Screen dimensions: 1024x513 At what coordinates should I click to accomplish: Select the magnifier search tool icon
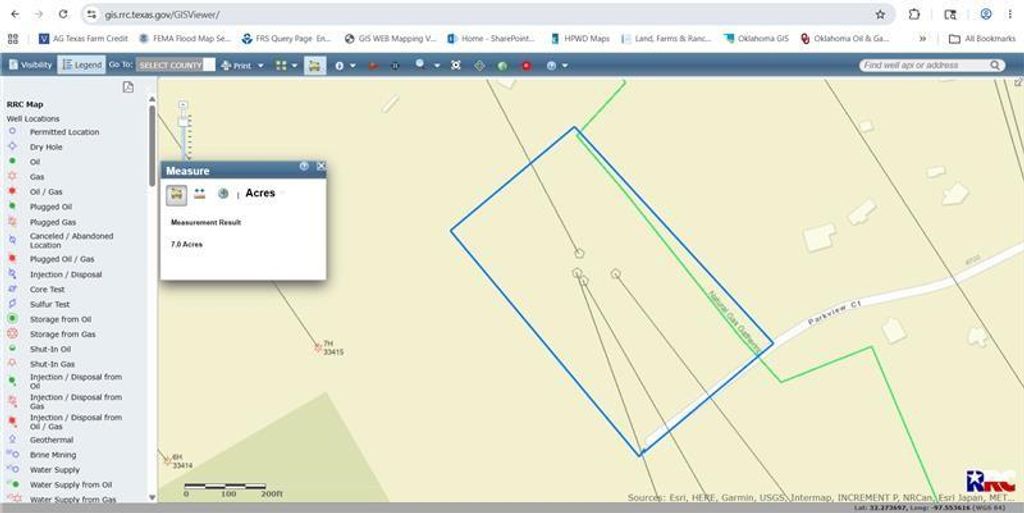420,65
